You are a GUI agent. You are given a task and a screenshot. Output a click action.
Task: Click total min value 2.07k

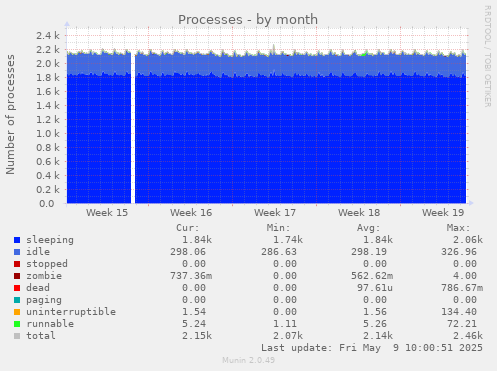pos(288,336)
